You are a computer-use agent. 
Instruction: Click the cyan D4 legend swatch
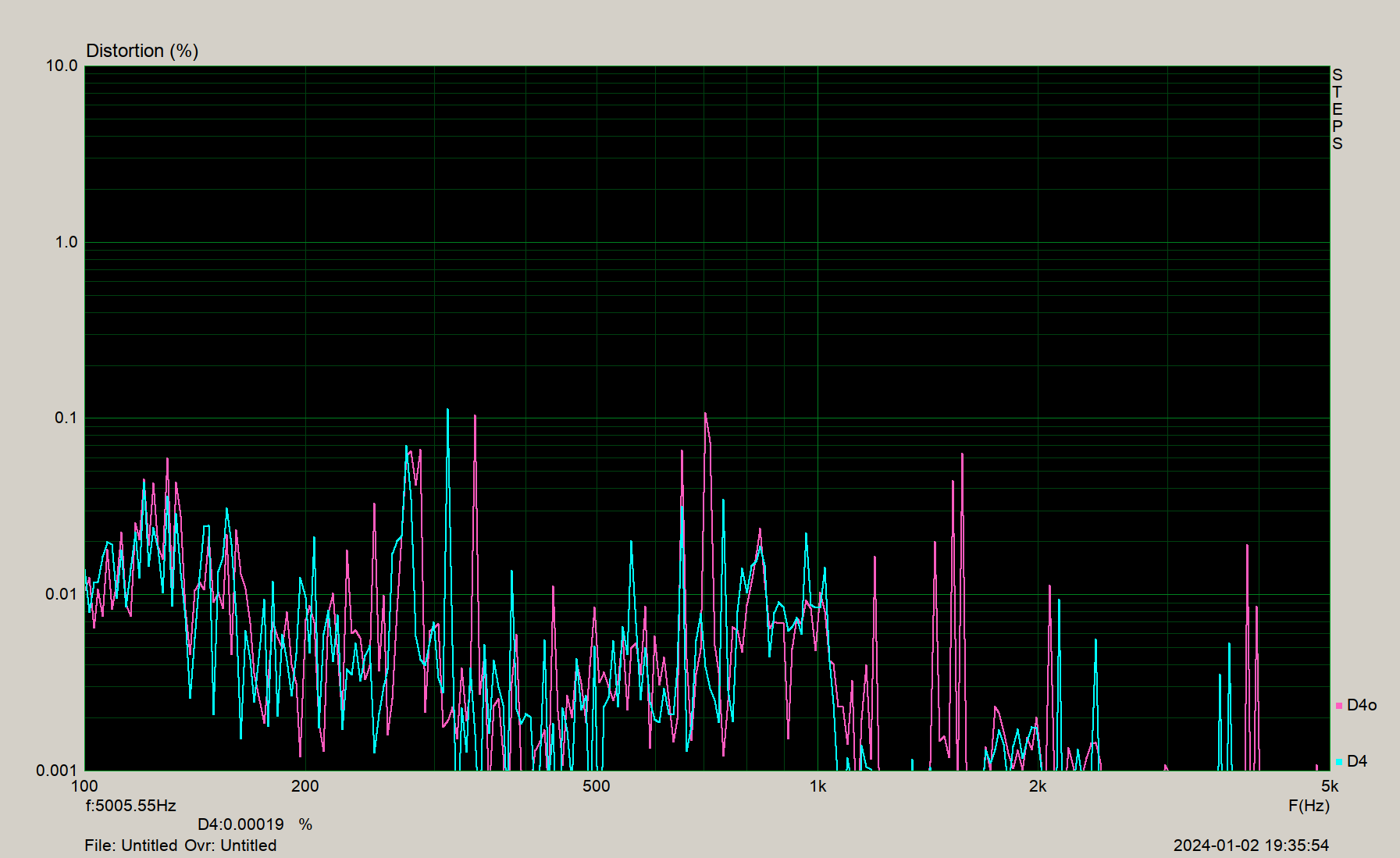[1339, 762]
